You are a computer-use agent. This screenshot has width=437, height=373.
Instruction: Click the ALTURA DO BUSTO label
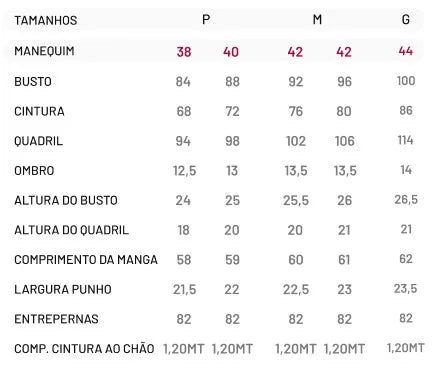pyautogui.click(x=66, y=200)
